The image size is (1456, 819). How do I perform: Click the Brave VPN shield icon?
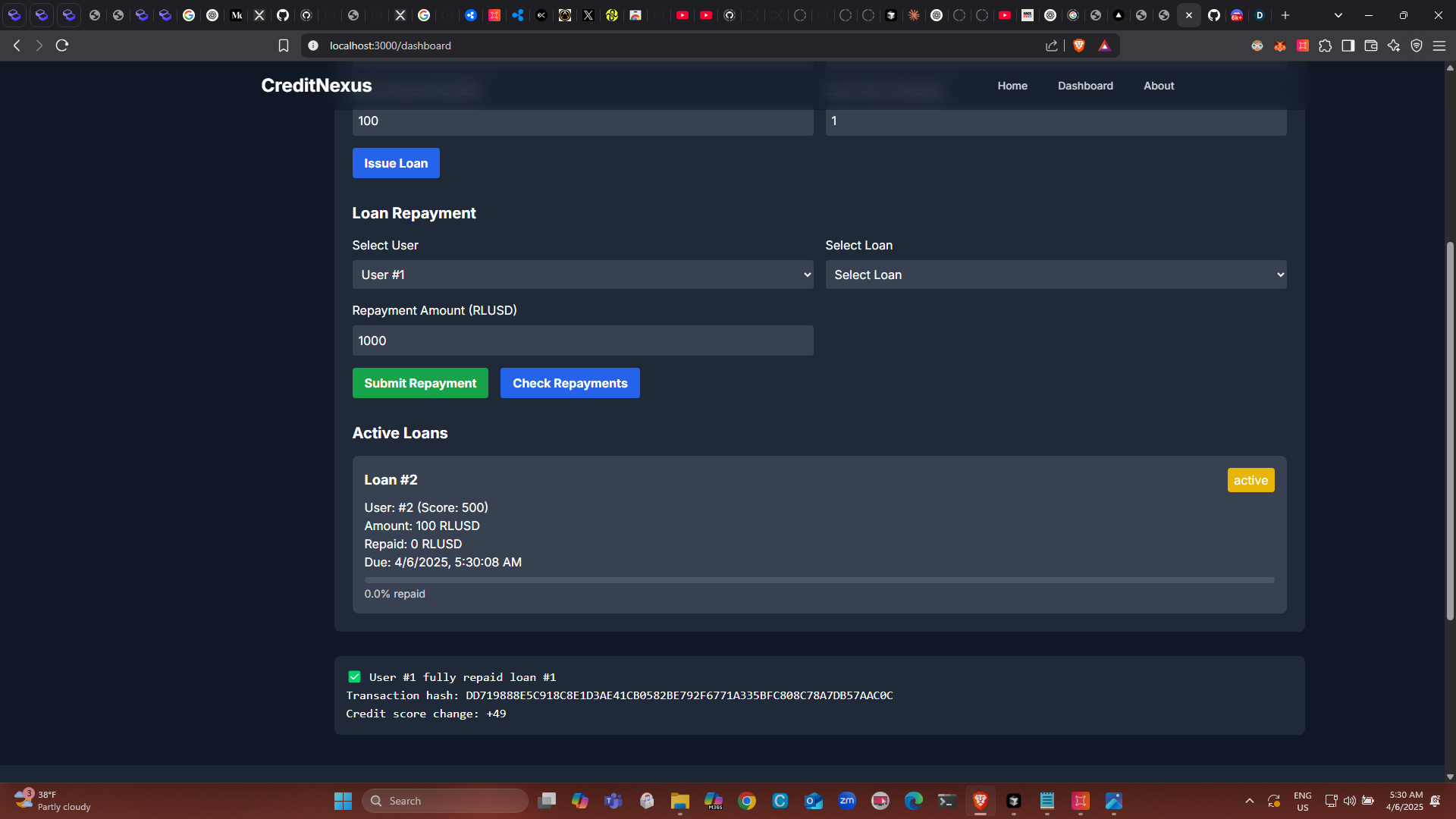click(x=1416, y=45)
